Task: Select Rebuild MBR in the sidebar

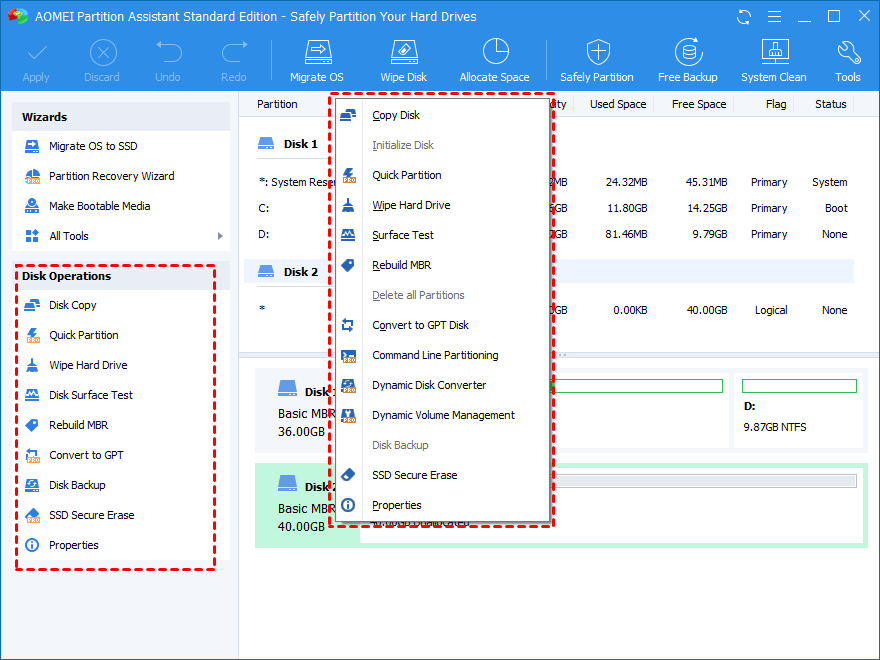Action: (78, 425)
